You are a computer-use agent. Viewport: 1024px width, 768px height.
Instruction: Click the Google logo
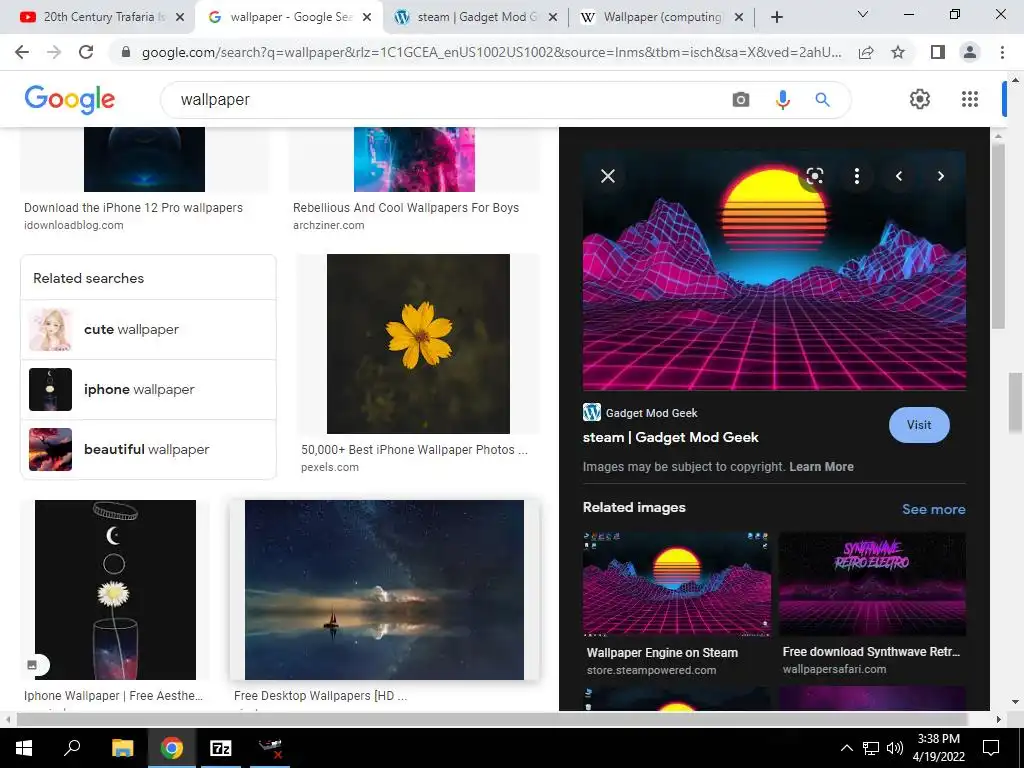click(x=70, y=99)
